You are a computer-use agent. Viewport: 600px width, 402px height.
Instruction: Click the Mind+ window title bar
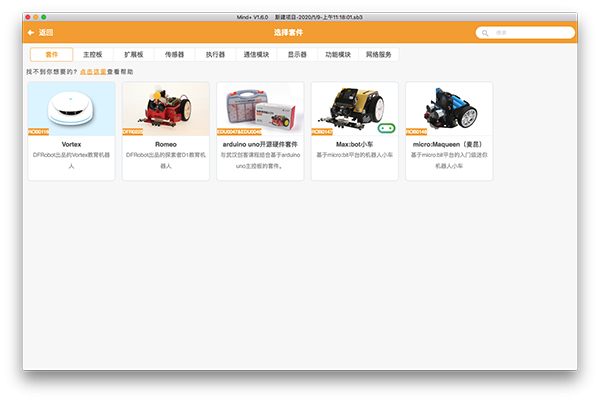[x=300, y=17]
